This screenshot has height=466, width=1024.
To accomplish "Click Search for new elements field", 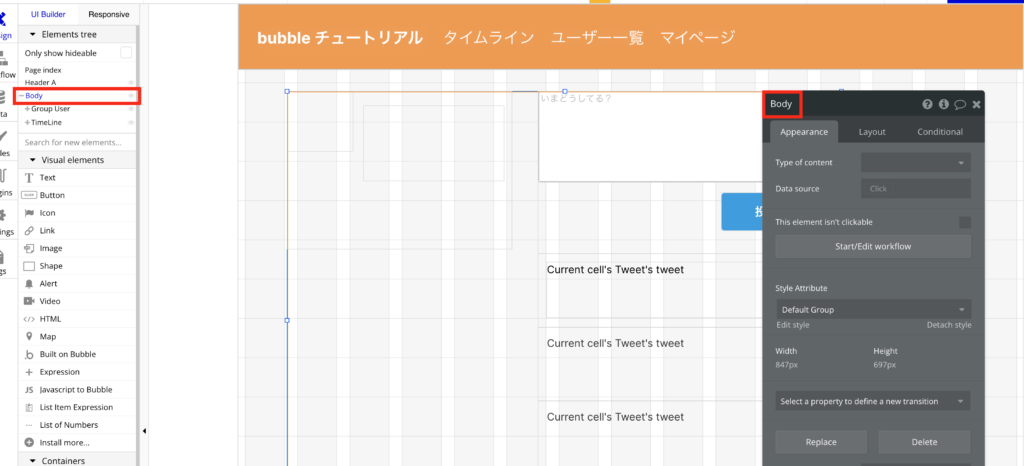I will (x=78, y=142).
